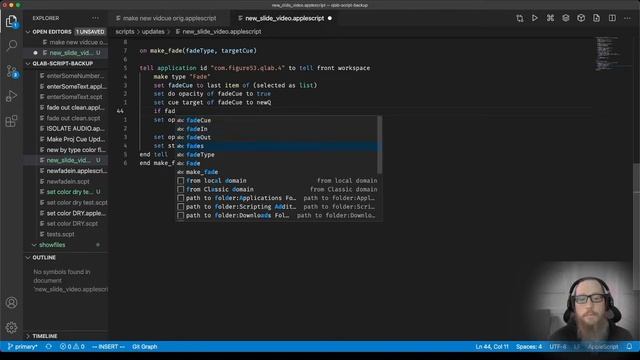
Task: Open notifications bell in status bar
Action: point(629,347)
